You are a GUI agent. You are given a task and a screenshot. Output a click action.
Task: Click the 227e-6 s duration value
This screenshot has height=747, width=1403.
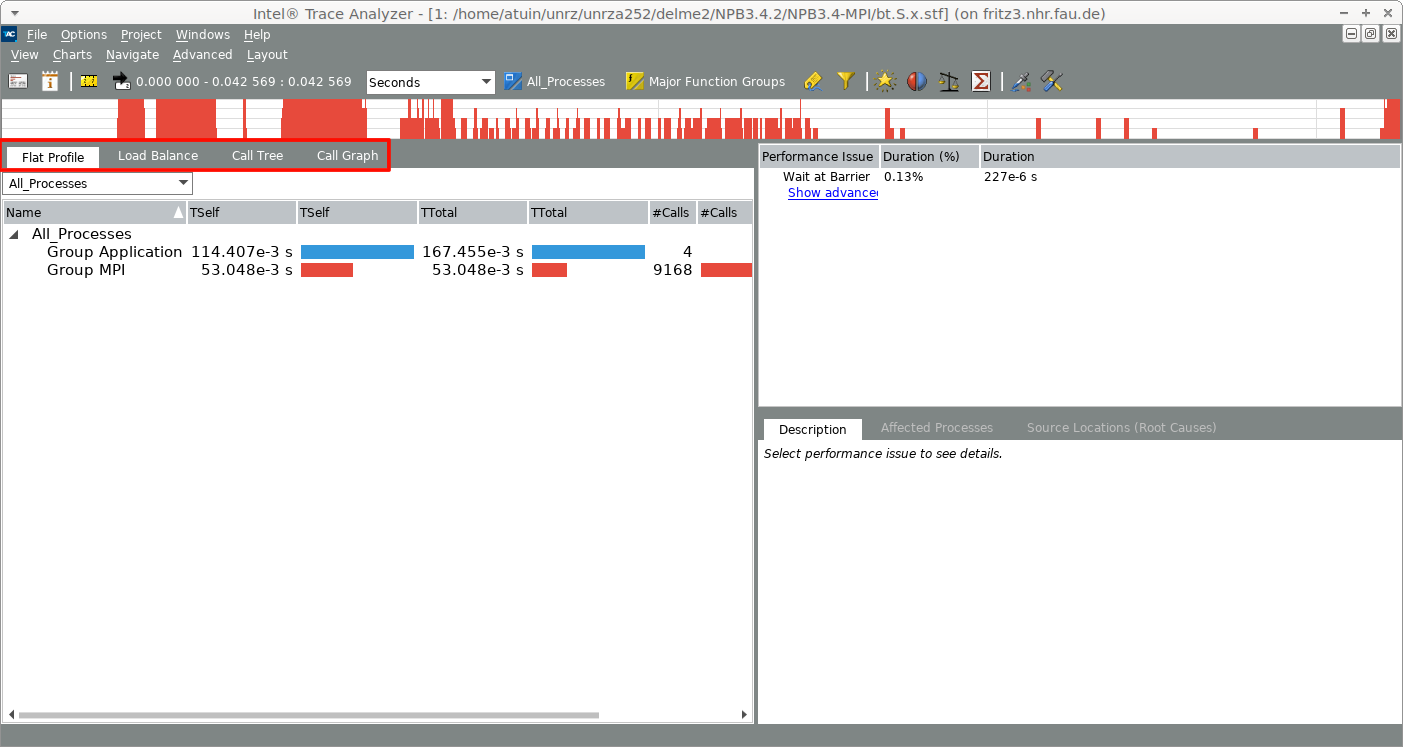tap(1010, 177)
